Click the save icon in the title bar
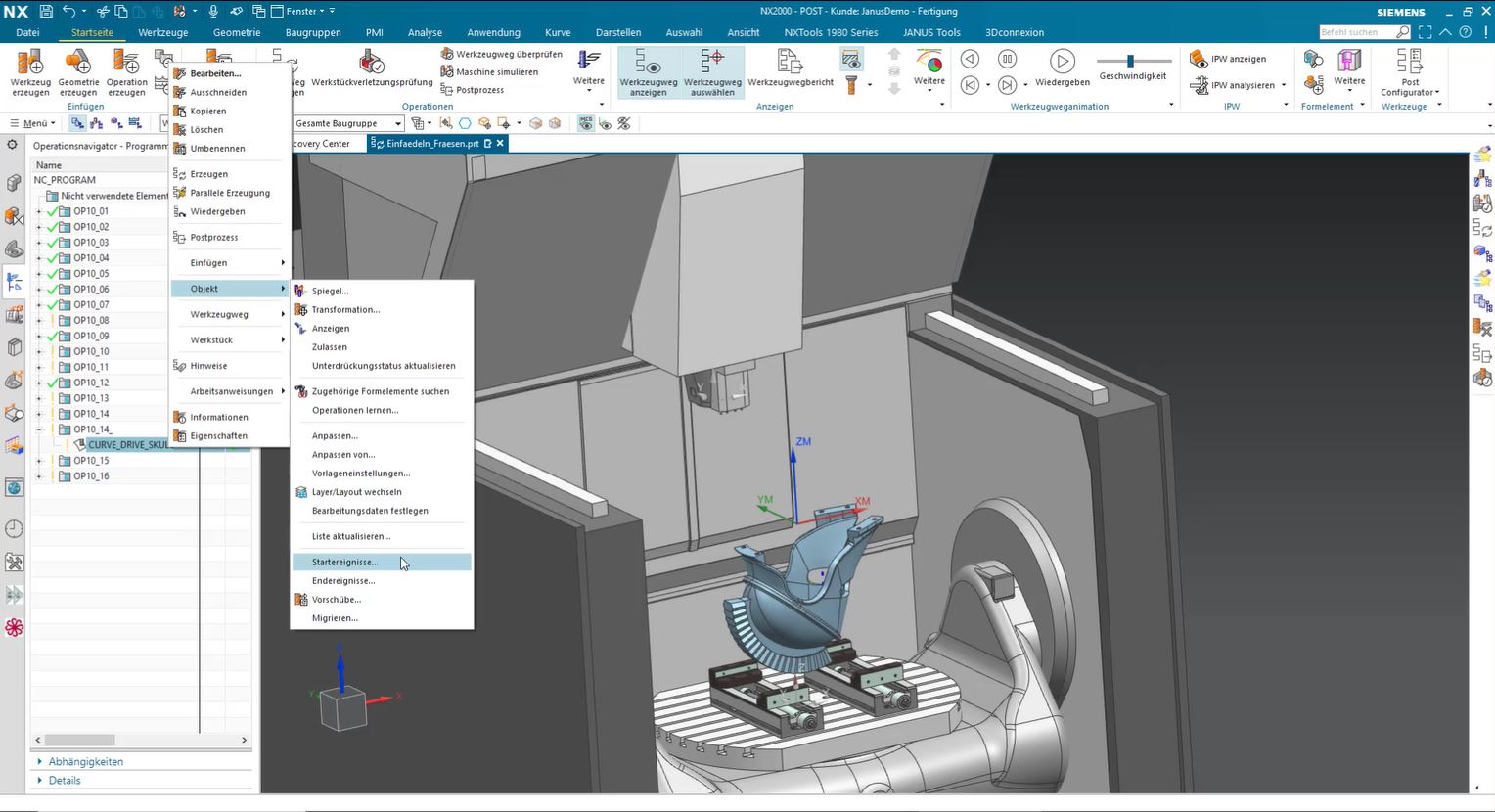Viewport: 1495px width, 812px height. 46,11
